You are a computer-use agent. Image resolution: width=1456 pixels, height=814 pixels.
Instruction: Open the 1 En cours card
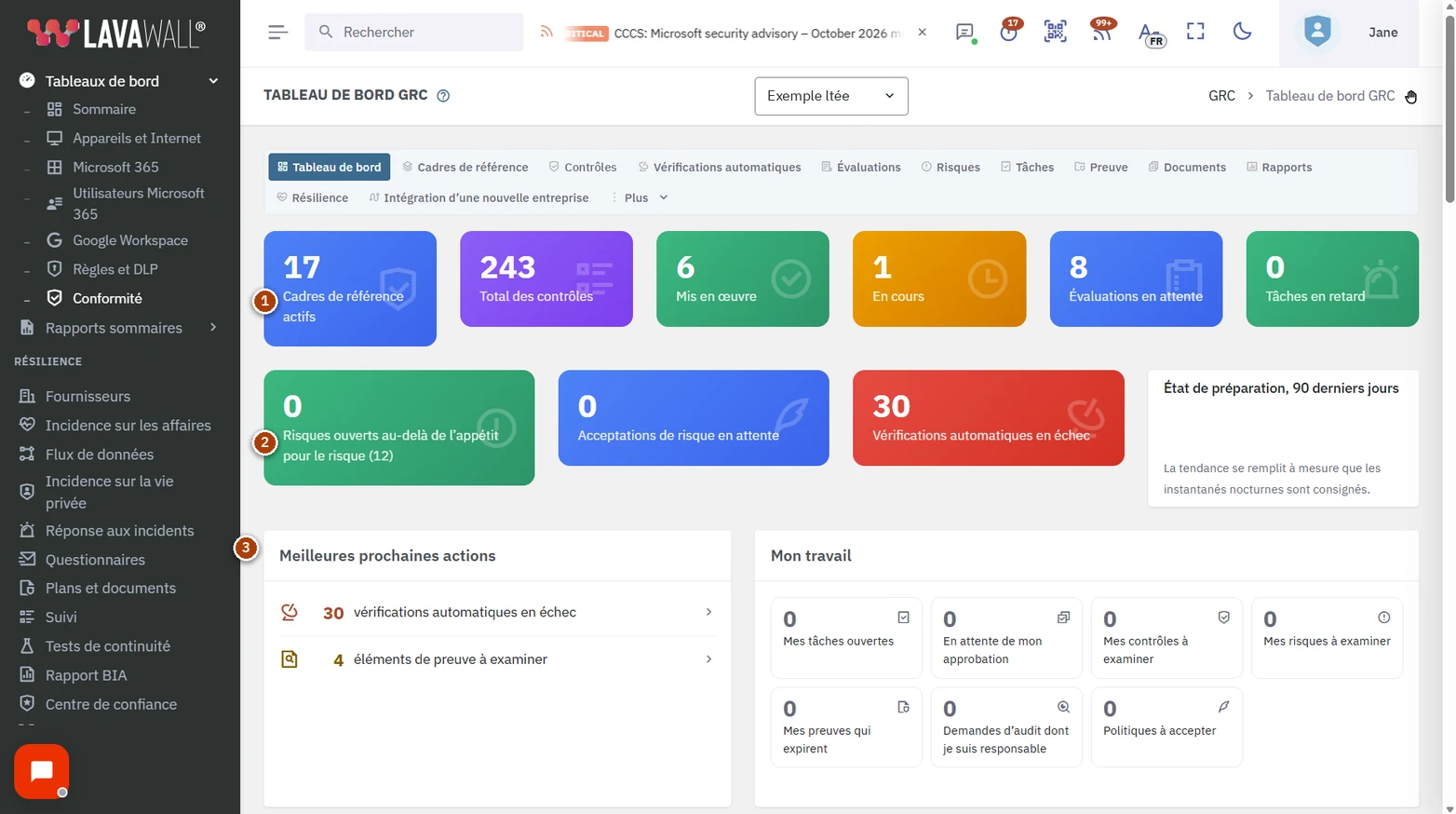[x=939, y=278]
